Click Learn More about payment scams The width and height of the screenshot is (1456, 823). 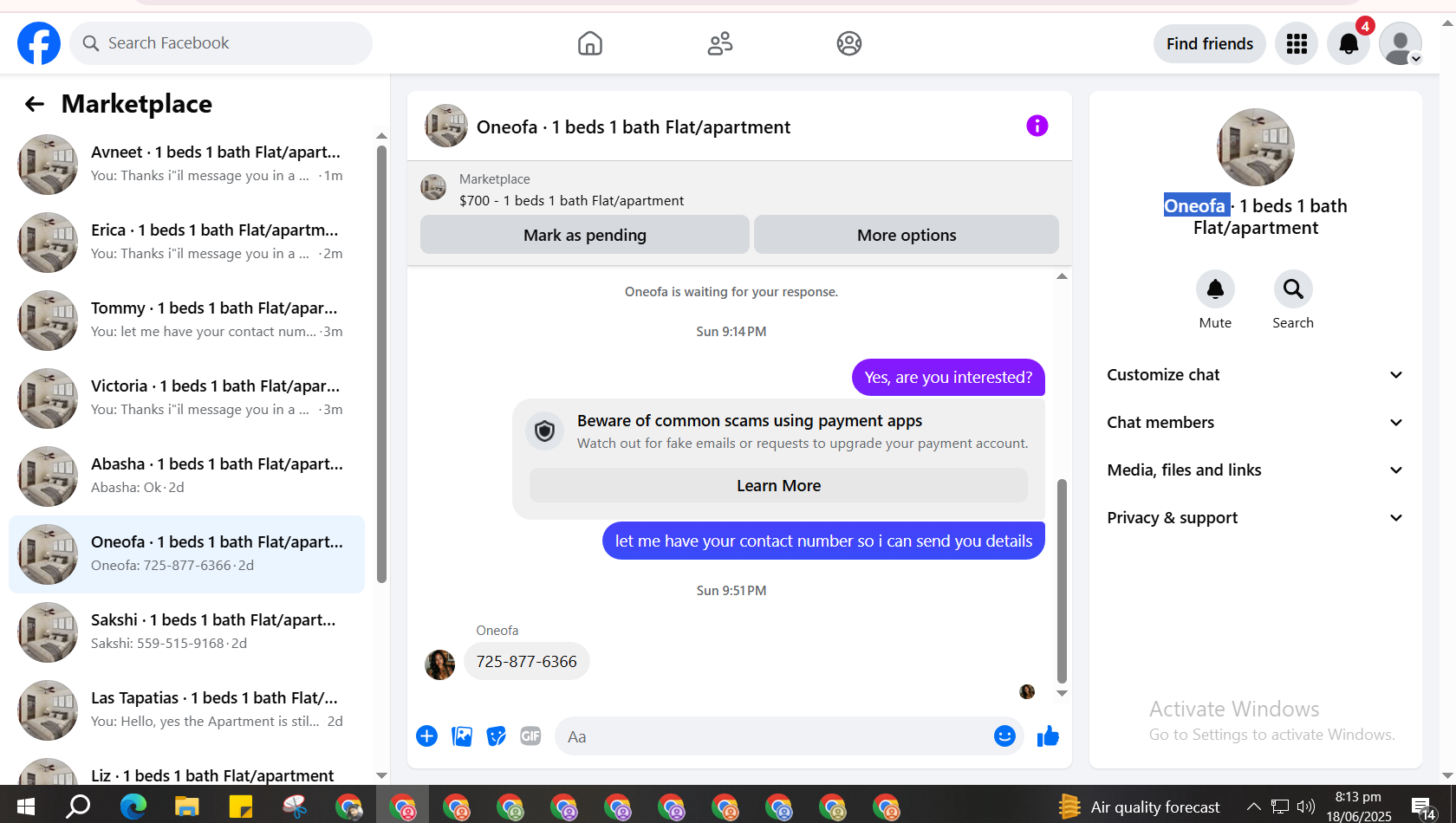click(x=778, y=486)
